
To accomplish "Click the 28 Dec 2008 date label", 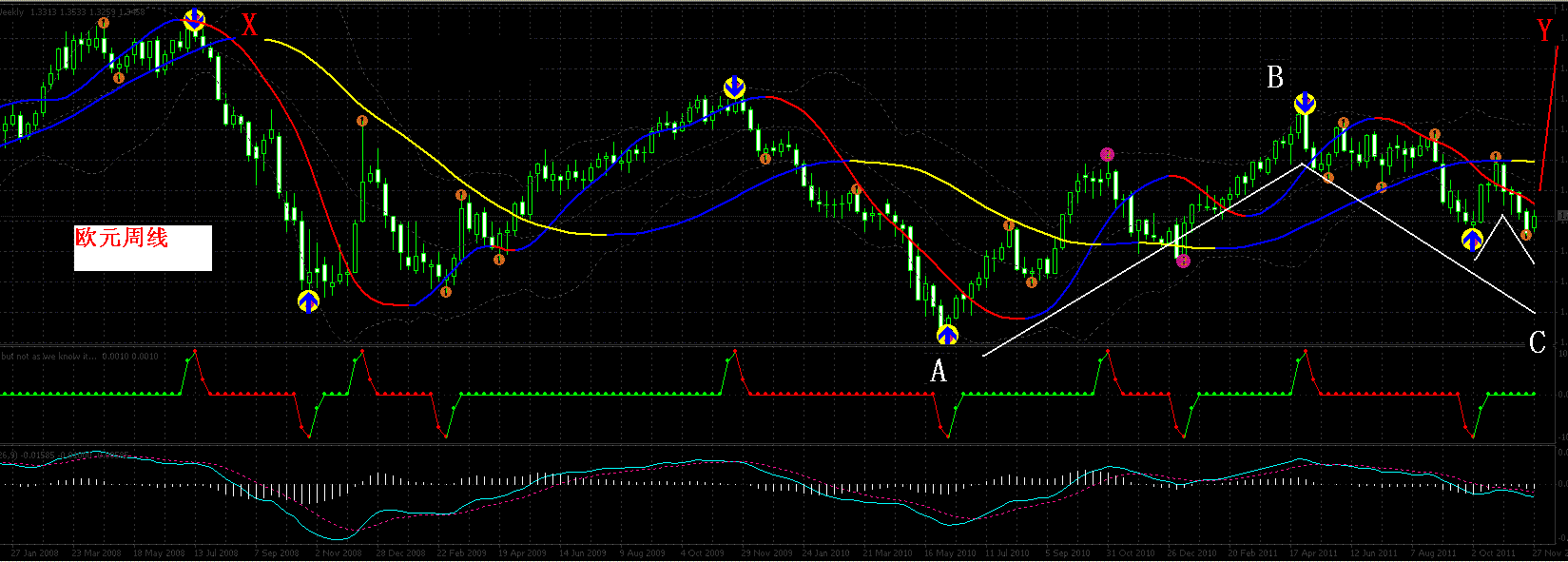I will [400, 552].
